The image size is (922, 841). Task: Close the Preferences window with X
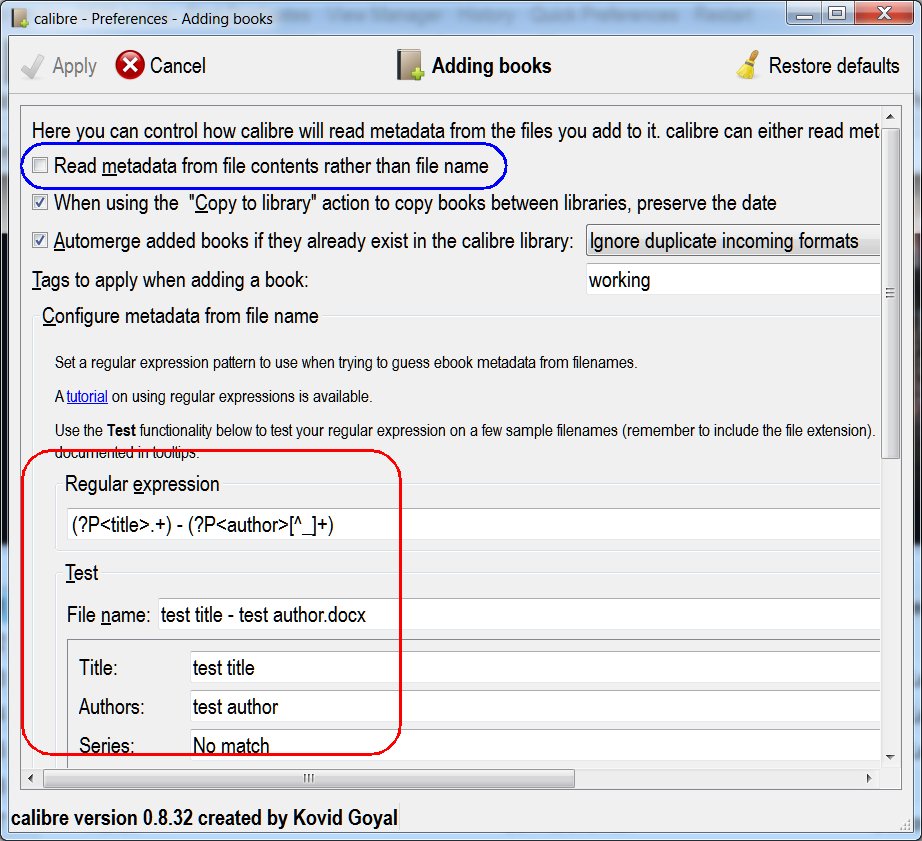click(x=884, y=13)
